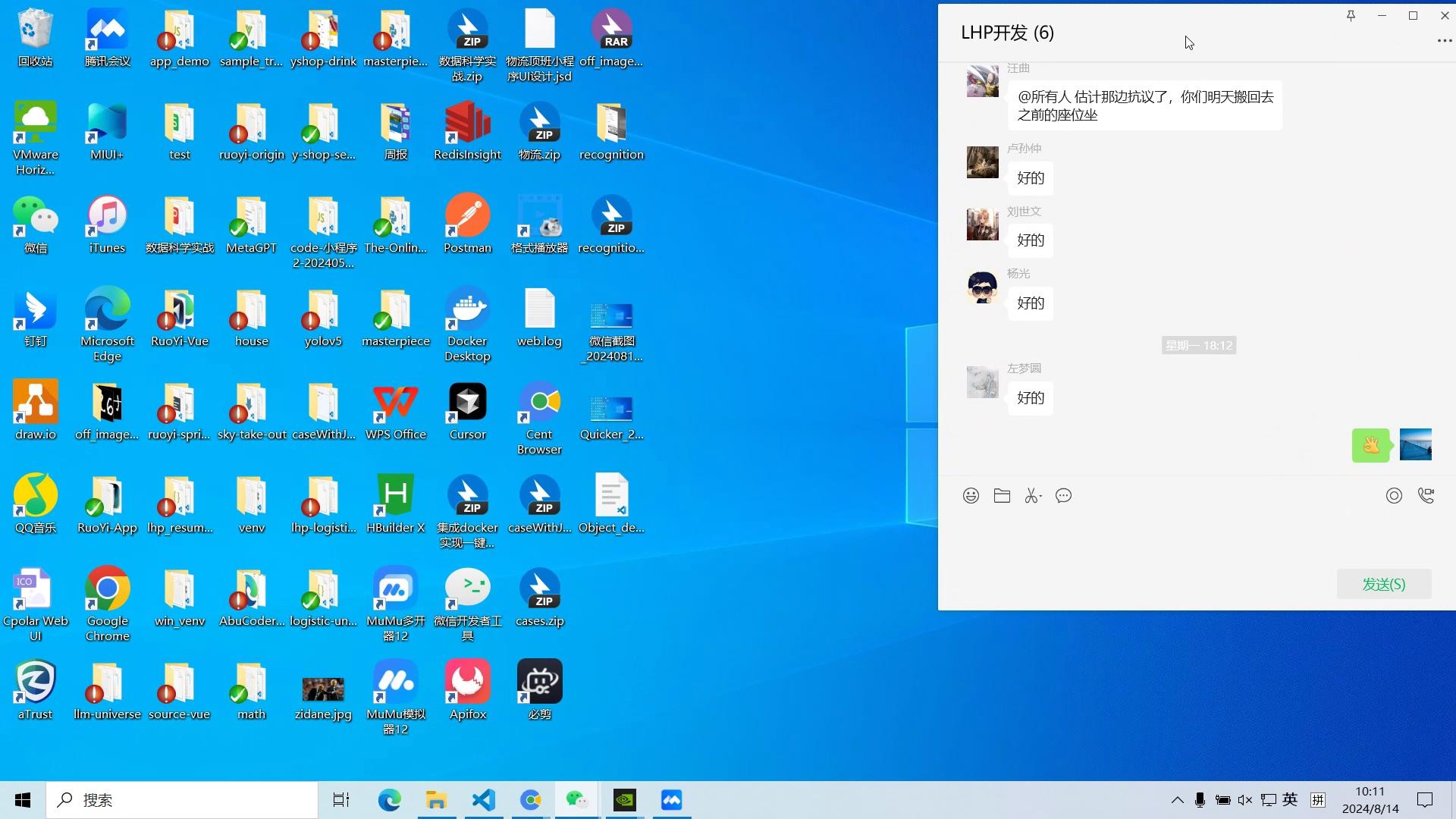Click 左梦圆's profile avatar

pos(982,382)
